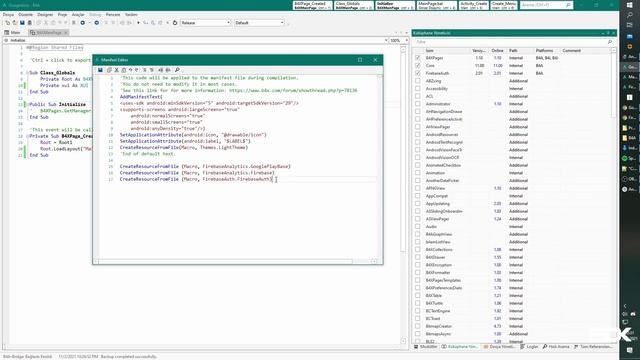Switch to the Loglar bottom tab
640x360 pixels.
click(529, 347)
